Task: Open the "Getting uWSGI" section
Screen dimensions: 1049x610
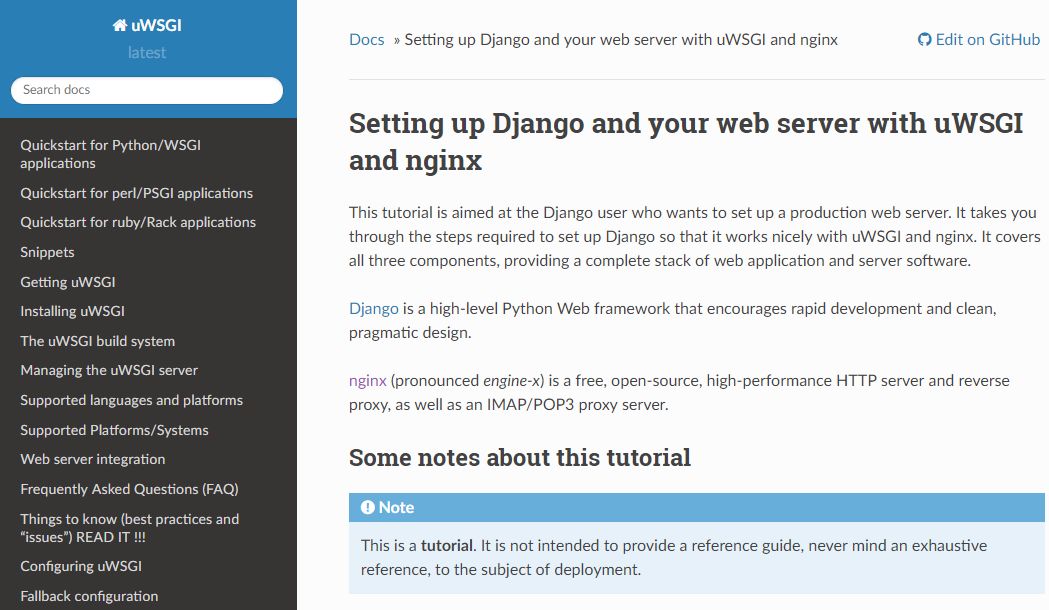Action: pyautogui.click(x=67, y=282)
